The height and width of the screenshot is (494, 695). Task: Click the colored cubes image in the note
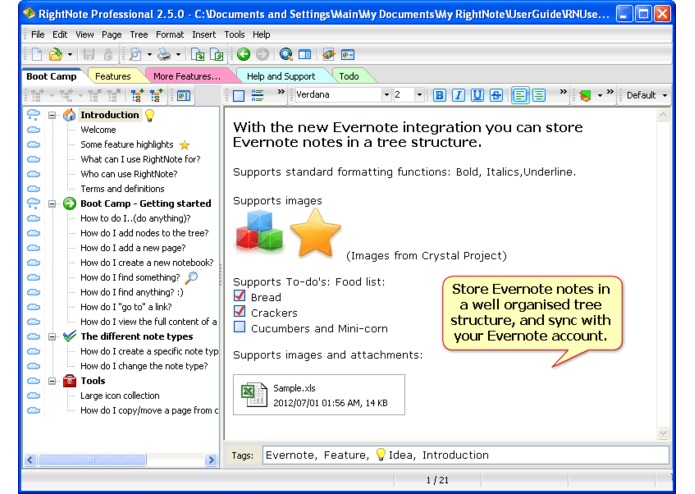(259, 231)
